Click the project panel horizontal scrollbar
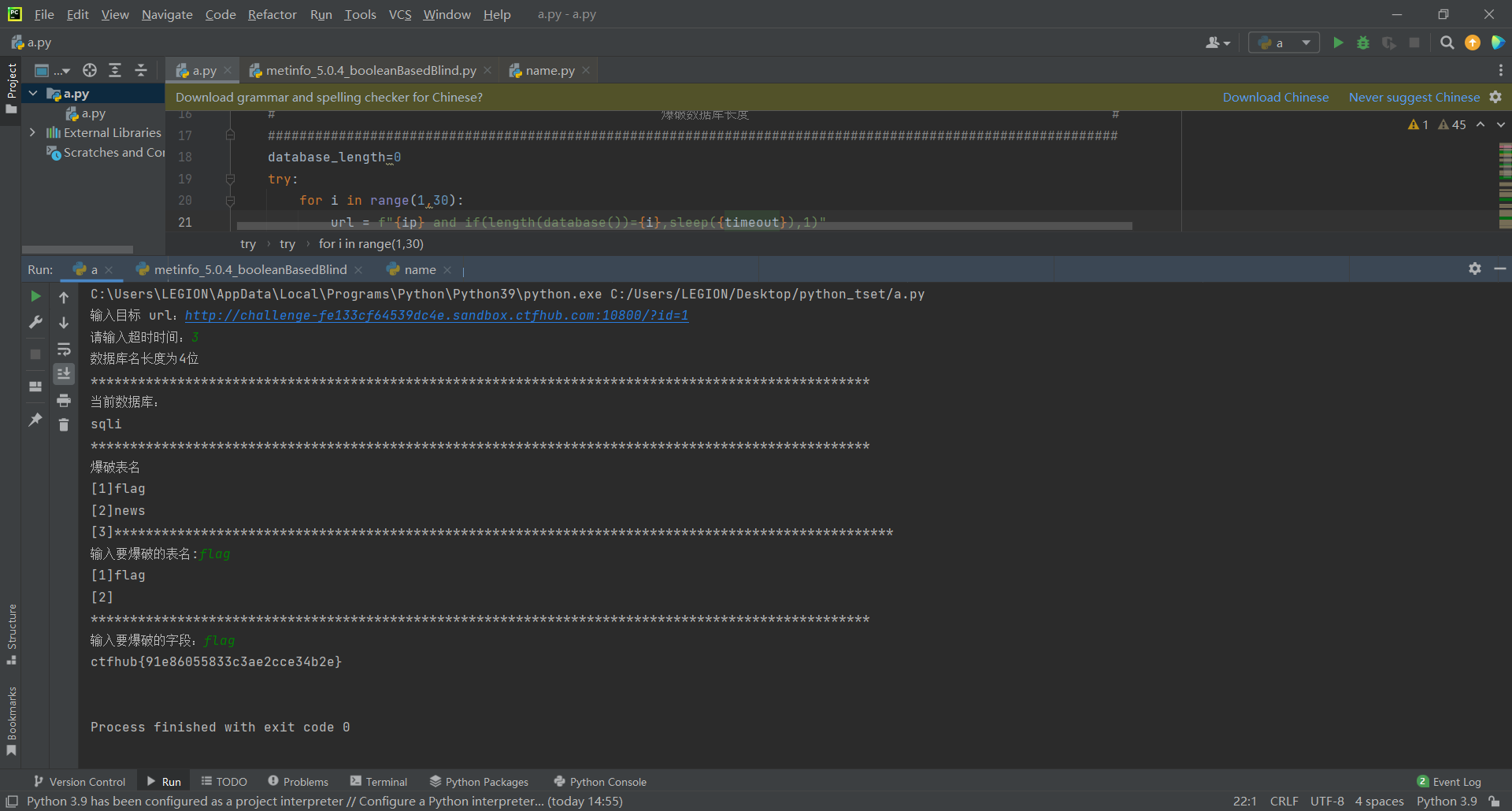The width and height of the screenshot is (1512, 811). tap(77, 249)
